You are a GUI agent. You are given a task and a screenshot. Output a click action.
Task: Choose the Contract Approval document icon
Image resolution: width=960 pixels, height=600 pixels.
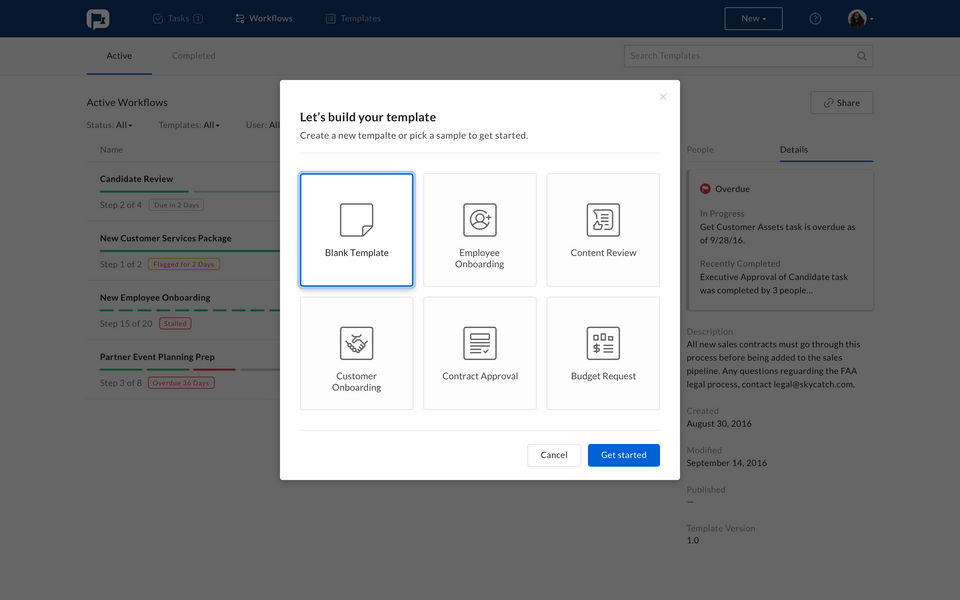pyautogui.click(x=479, y=343)
